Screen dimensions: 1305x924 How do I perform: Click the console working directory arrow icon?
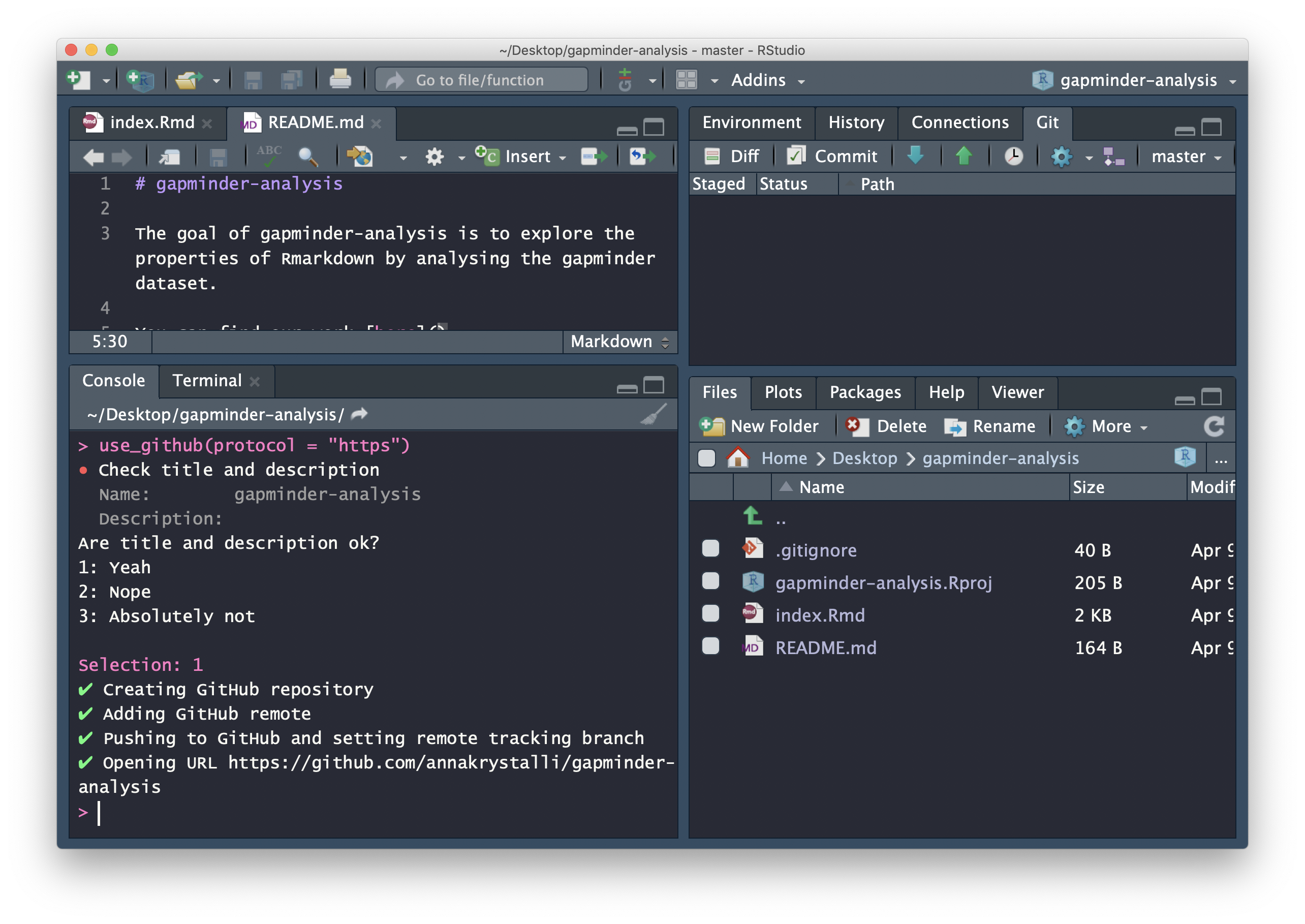(359, 414)
